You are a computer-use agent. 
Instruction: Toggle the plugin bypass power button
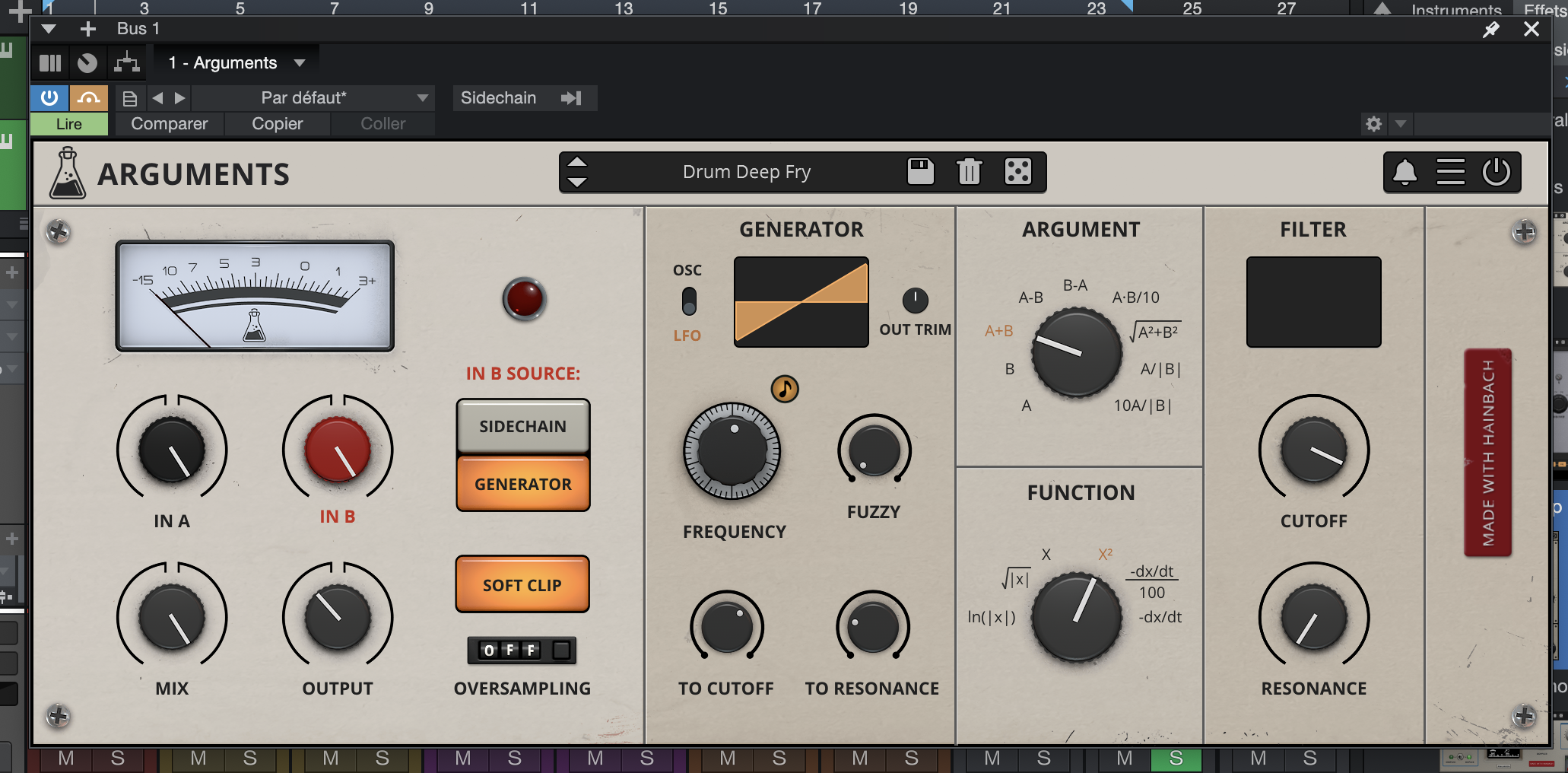(49, 98)
